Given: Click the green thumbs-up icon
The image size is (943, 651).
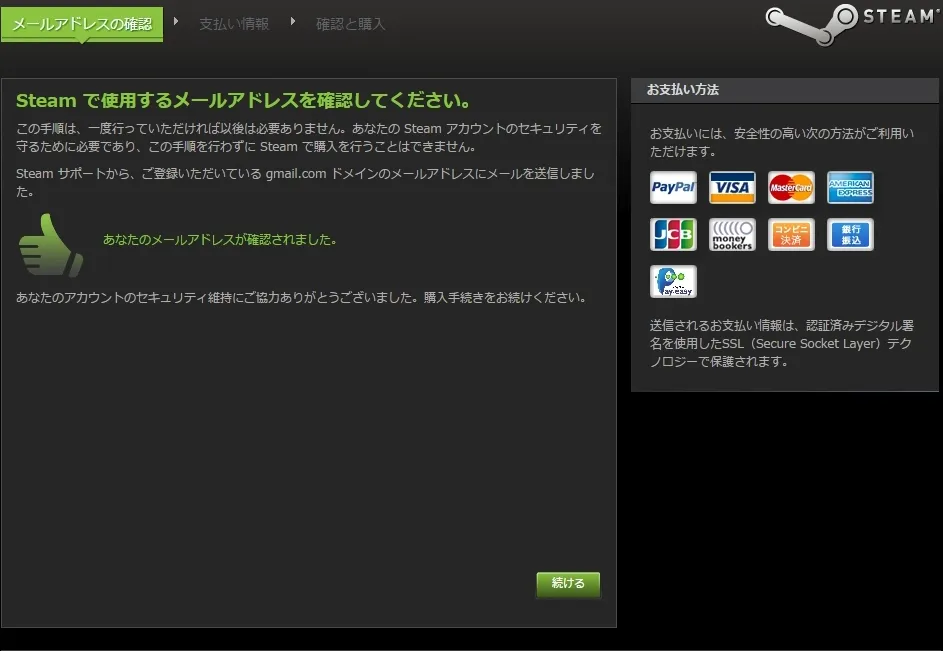Looking at the screenshot, I should 51,245.
